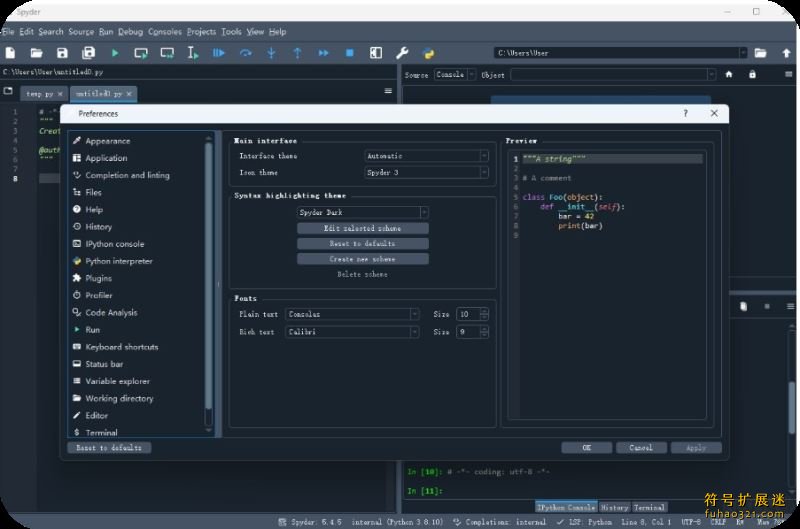Click Cancel in Preferences dialog
Viewport: 800px width, 529px height.
tap(641, 448)
